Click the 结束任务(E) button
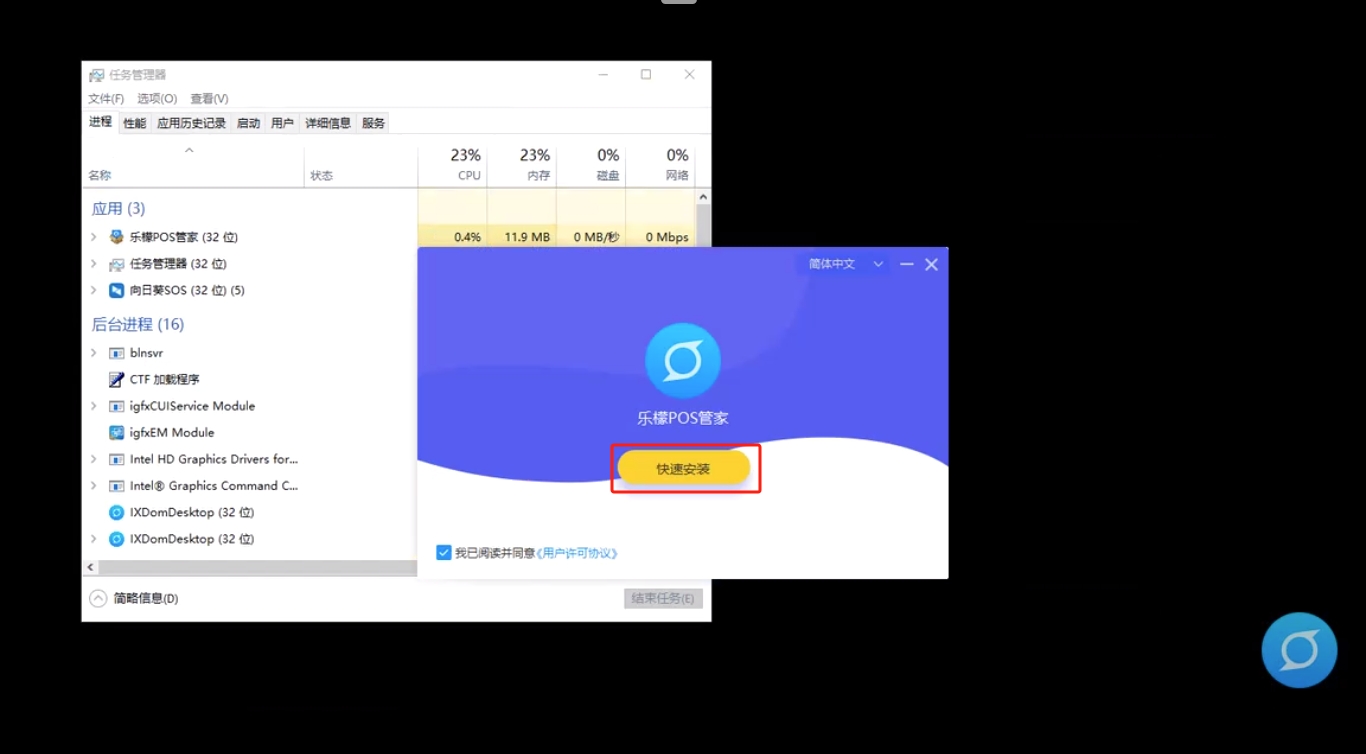Image resolution: width=1366 pixels, height=754 pixels. pyautogui.click(x=664, y=598)
